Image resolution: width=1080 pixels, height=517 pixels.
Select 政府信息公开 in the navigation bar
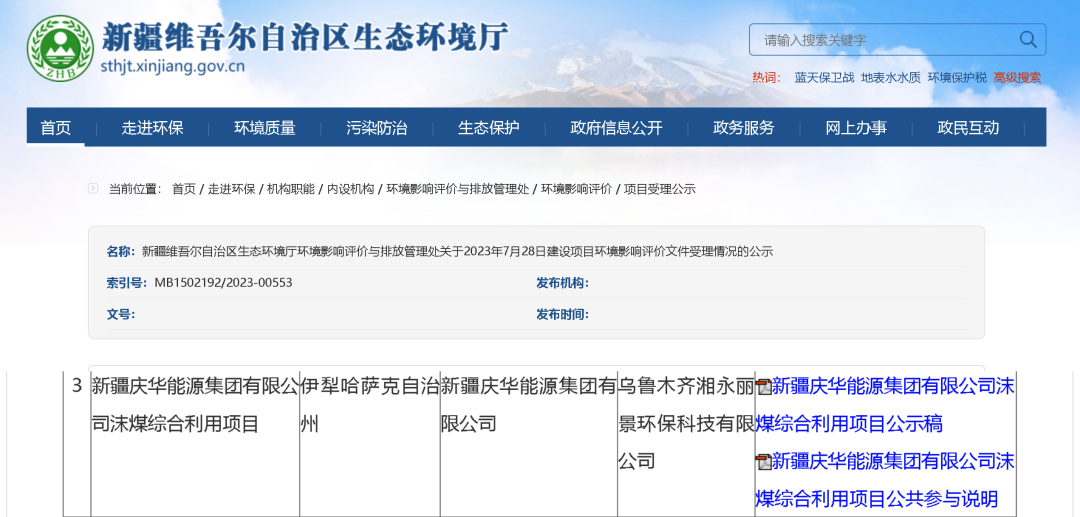(x=616, y=128)
